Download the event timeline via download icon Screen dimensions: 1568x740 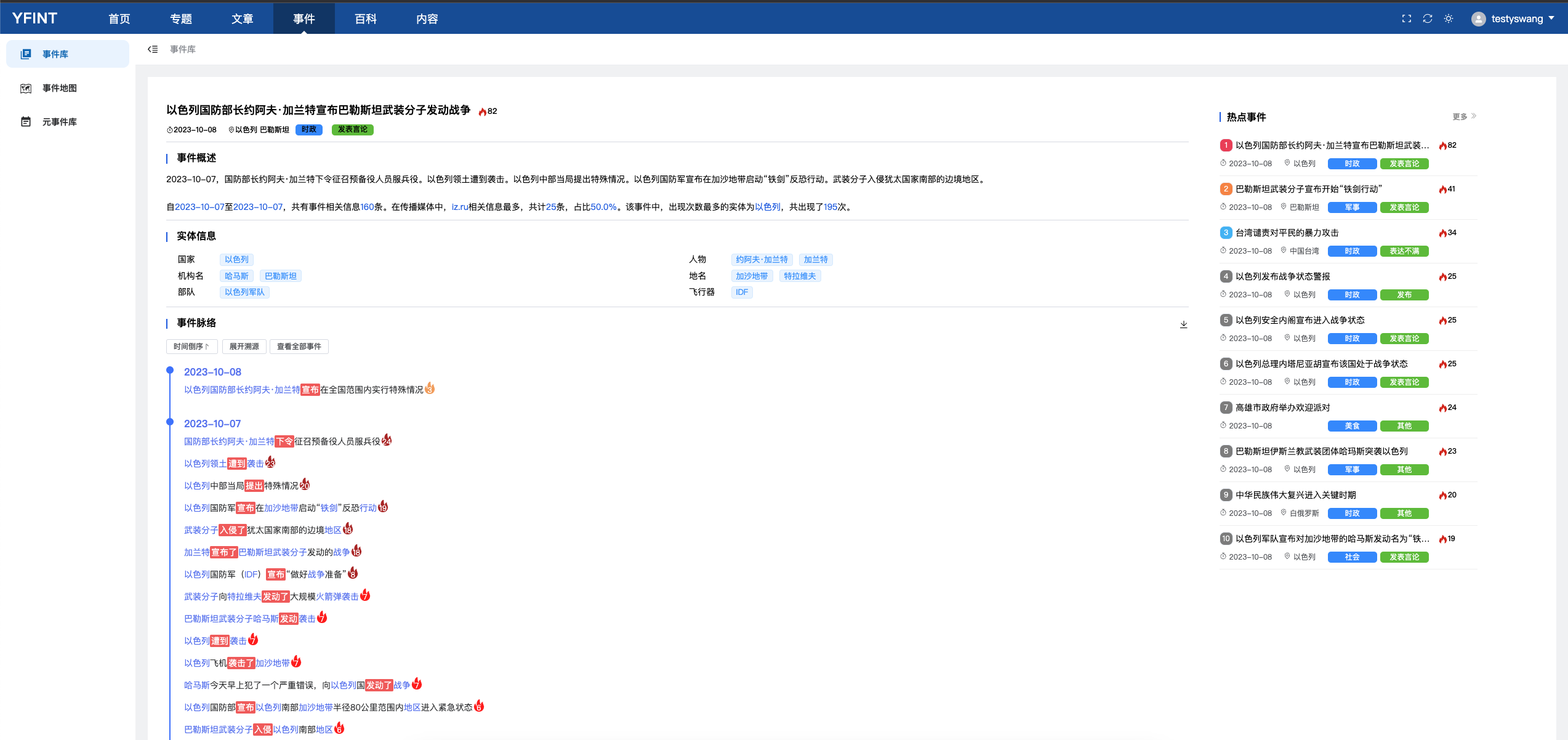tap(1183, 324)
